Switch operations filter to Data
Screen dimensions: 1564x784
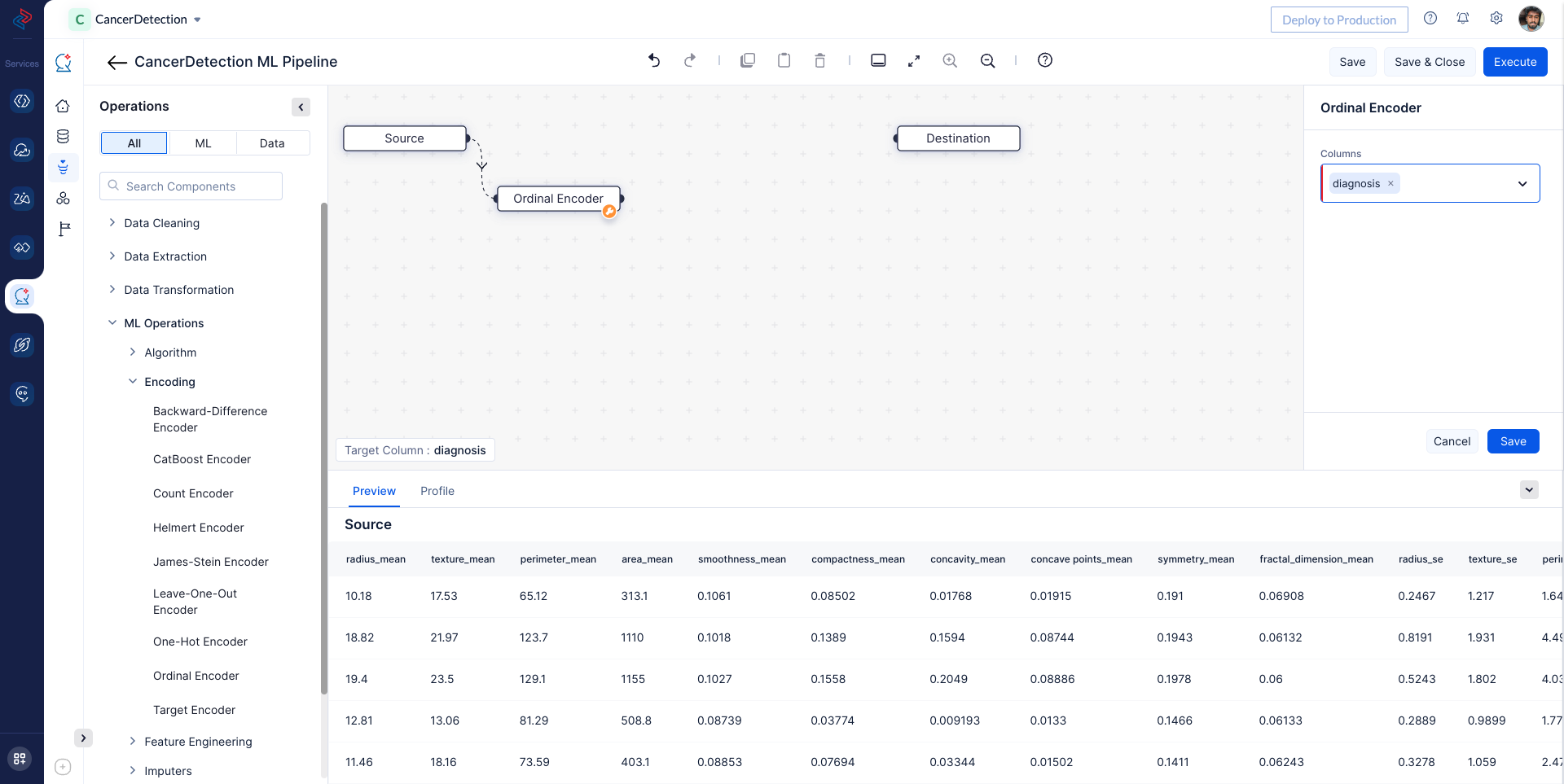[x=272, y=143]
